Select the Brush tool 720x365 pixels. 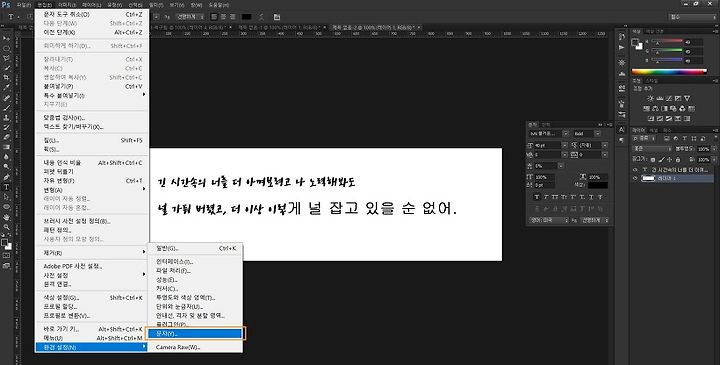tap(6, 108)
